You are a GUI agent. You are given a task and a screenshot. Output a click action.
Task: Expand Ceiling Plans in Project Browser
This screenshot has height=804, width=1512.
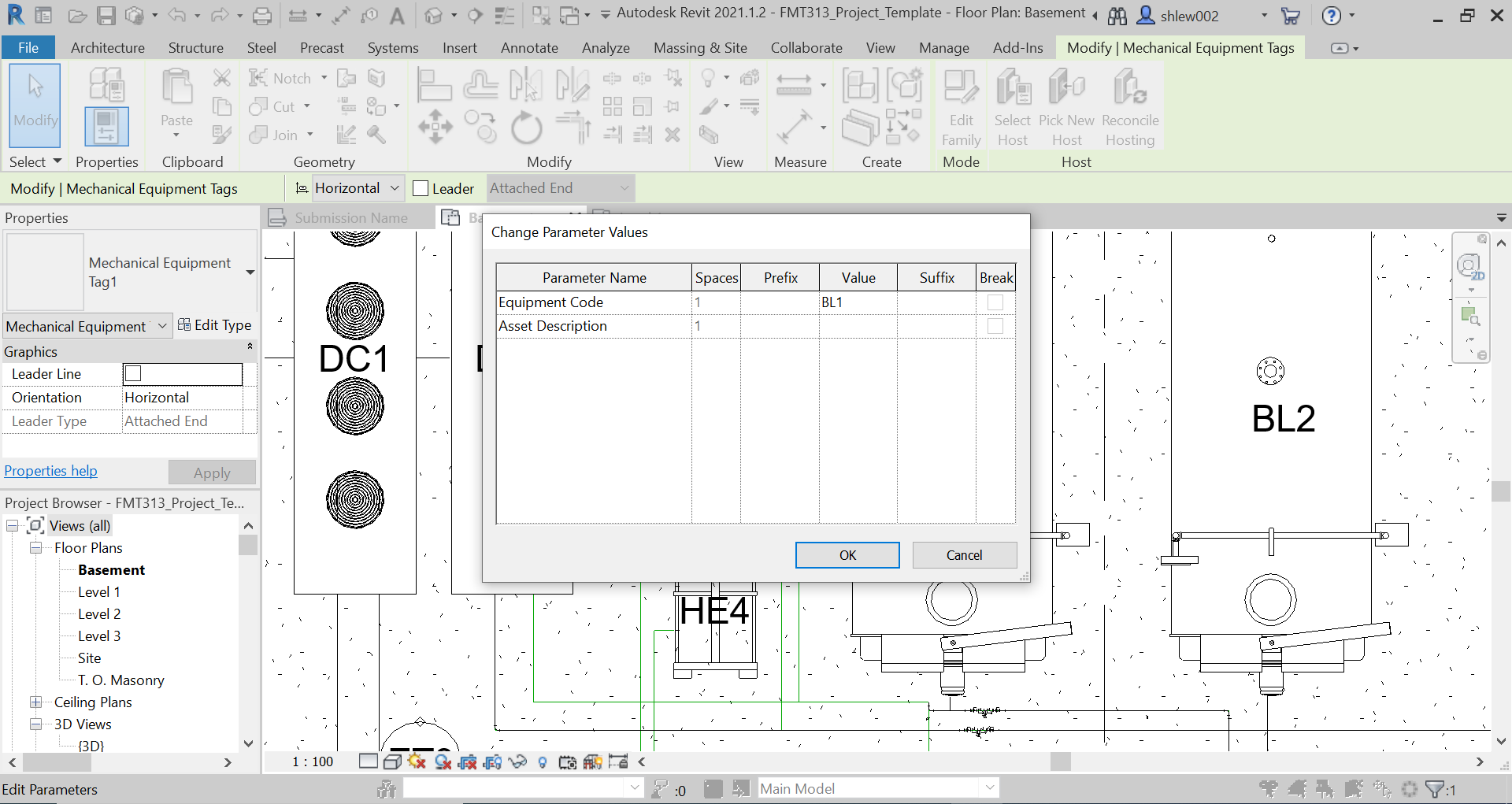pos(36,702)
